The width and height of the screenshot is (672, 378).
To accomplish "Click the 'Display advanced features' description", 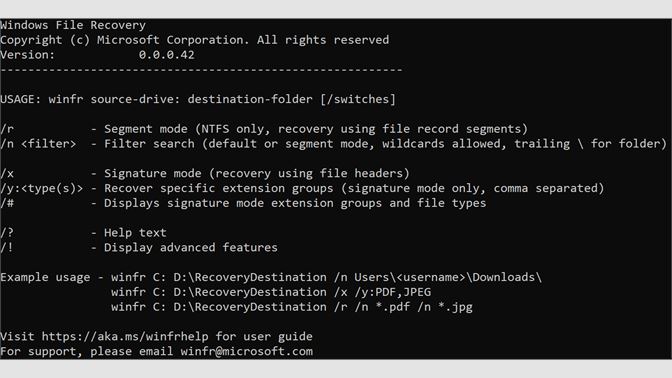I will click(191, 248).
